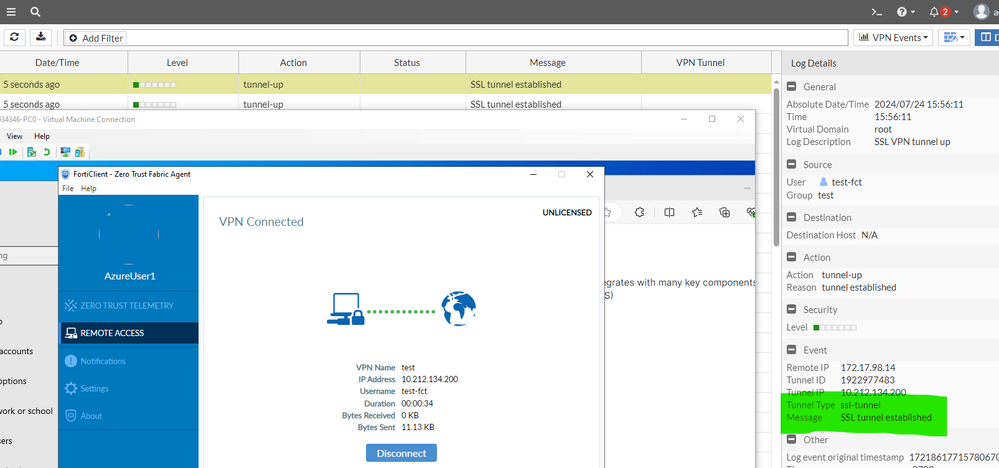Open the notifications bell with 2 alerts
The image size is (999, 468).
tap(943, 11)
